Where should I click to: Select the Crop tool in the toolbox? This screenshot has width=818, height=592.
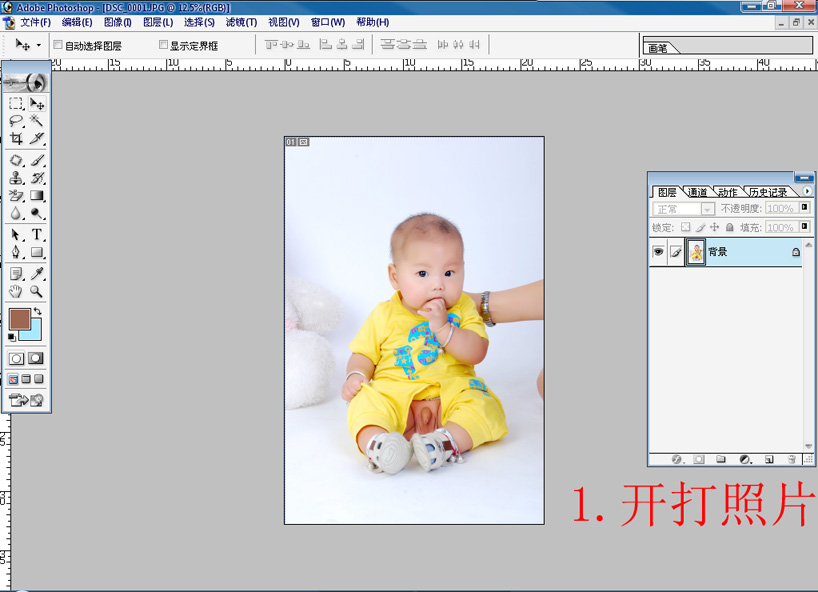pos(16,139)
